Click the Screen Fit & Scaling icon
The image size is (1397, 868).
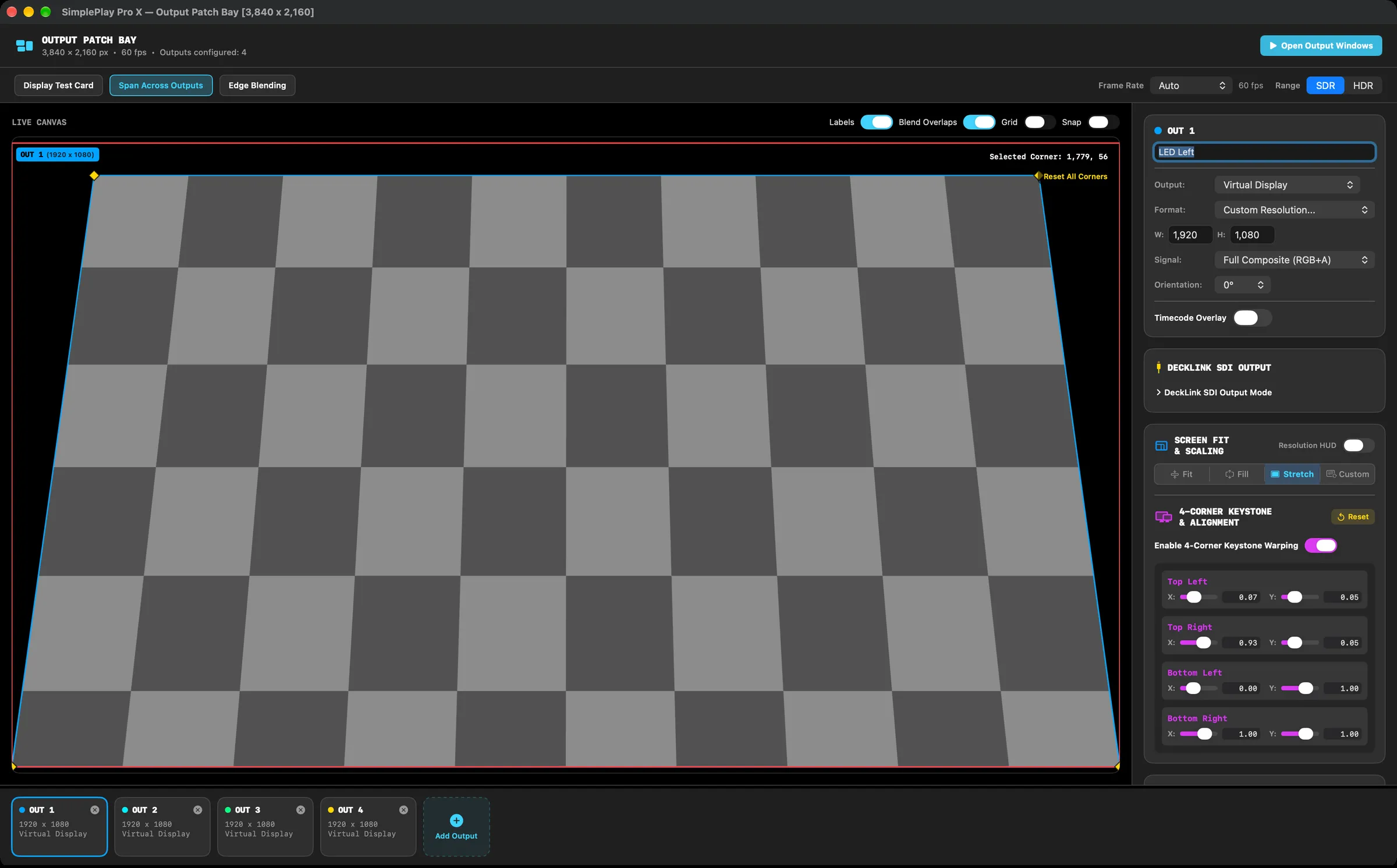(1161, 446)
